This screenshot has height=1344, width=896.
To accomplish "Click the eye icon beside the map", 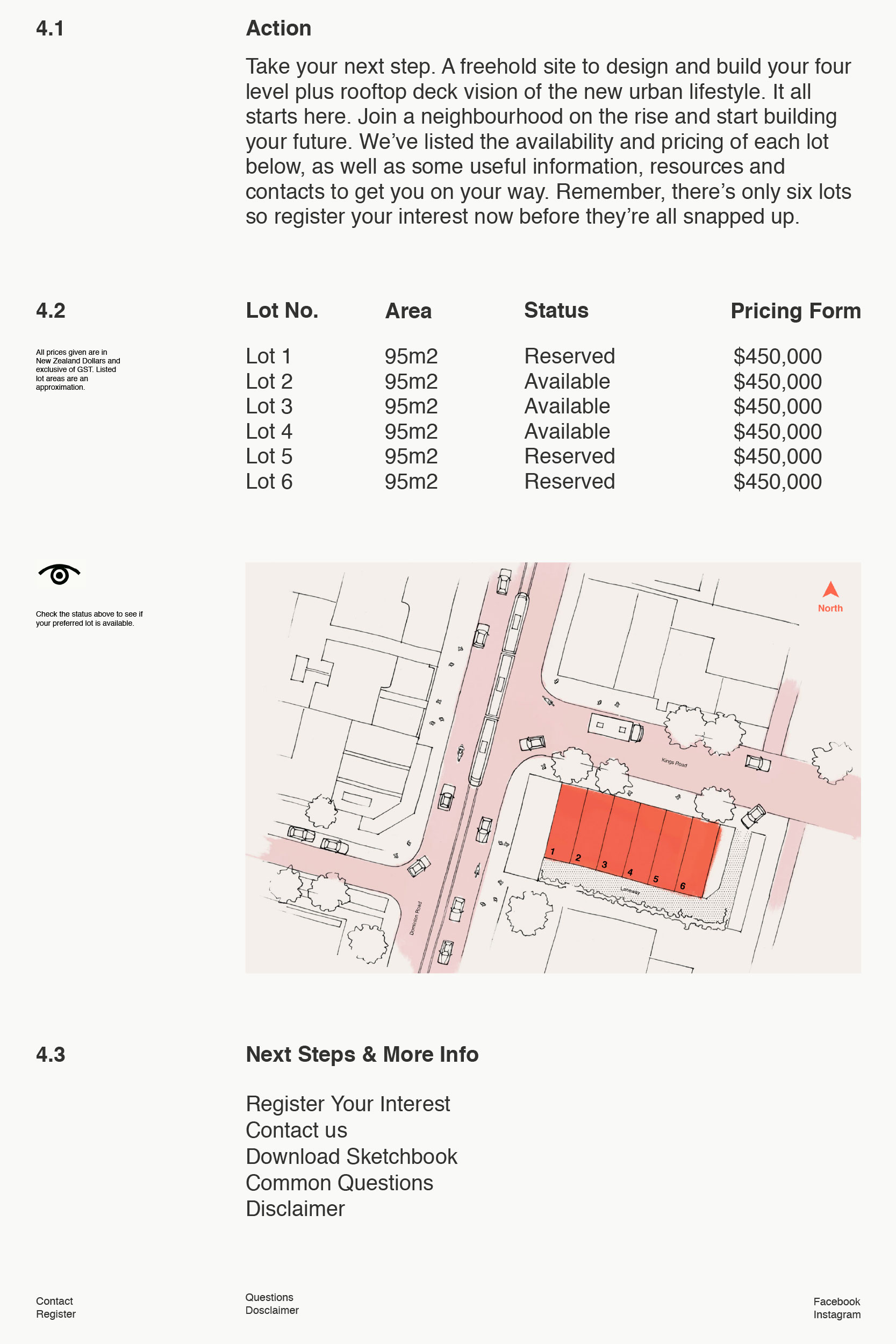I will 59,574.
